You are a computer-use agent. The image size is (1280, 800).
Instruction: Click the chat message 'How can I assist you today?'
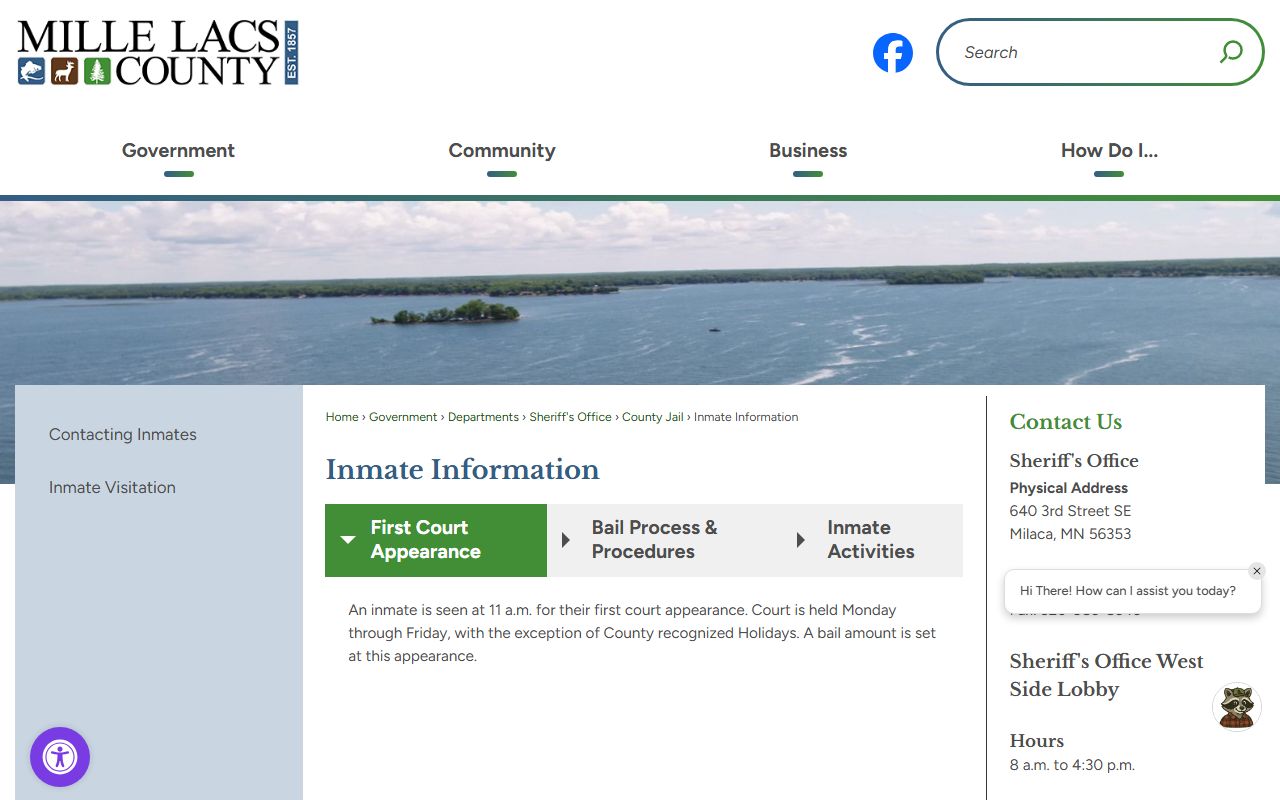pos(1127,591)
